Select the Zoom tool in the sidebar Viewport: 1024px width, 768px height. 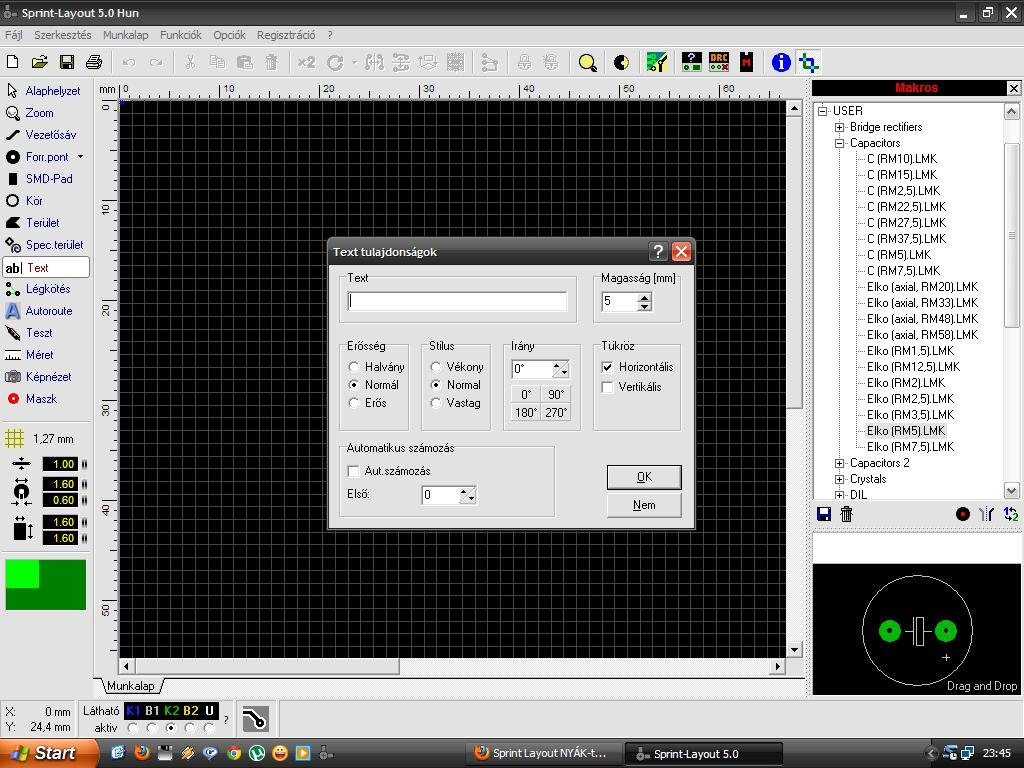point(31,113)
